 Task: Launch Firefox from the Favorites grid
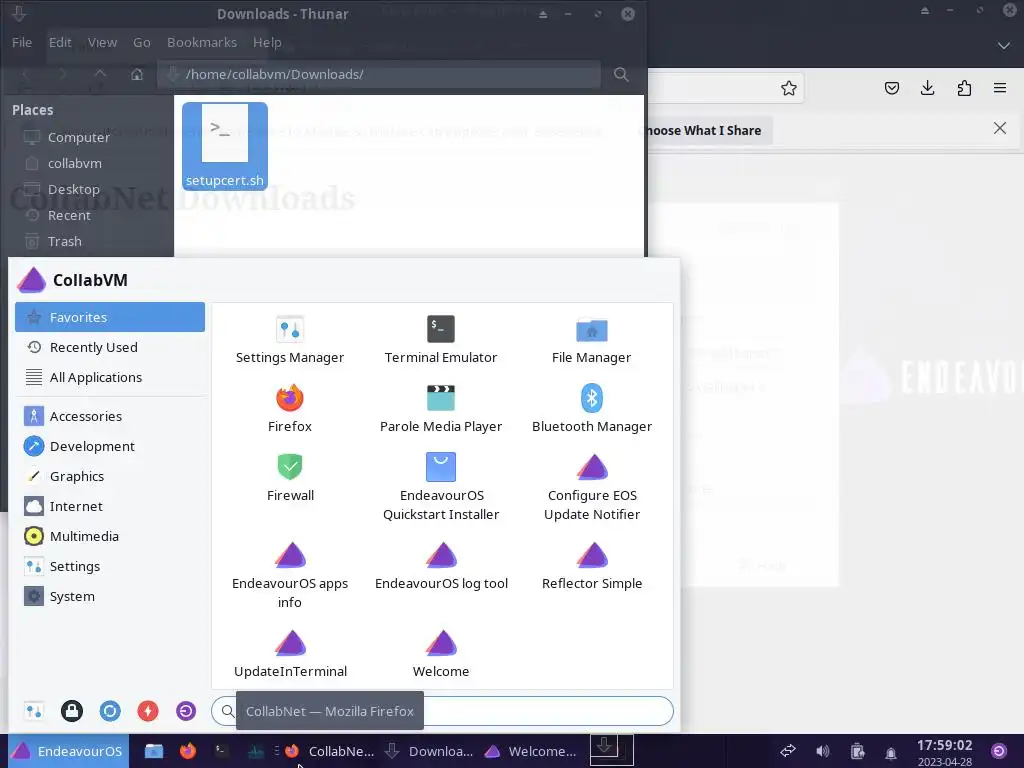(289, 409)
